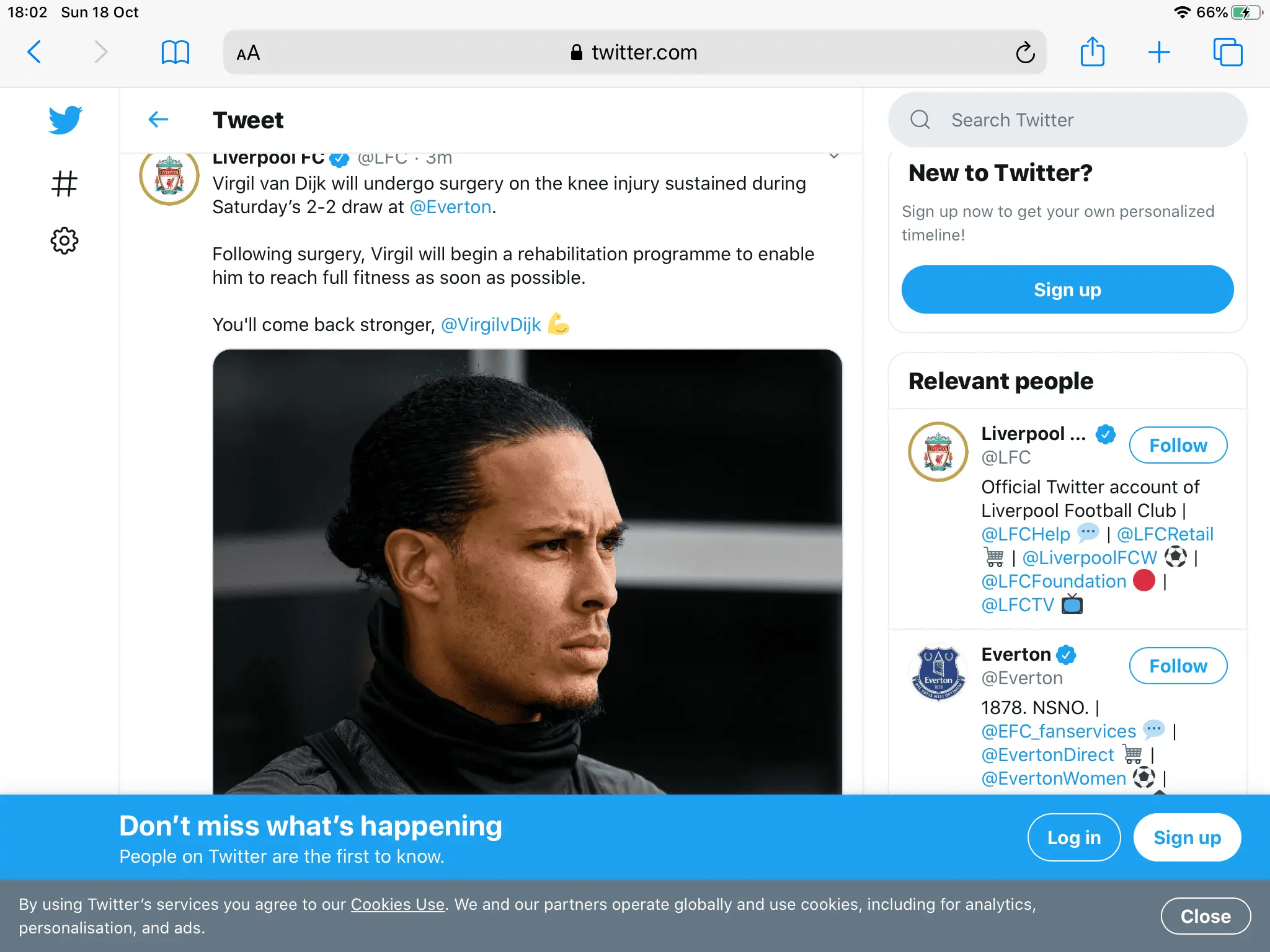Open the @VirgilvDijk mention link
Image resolution: width=1270 pixels, height=952 pixels.
click(x=491, y=325)
